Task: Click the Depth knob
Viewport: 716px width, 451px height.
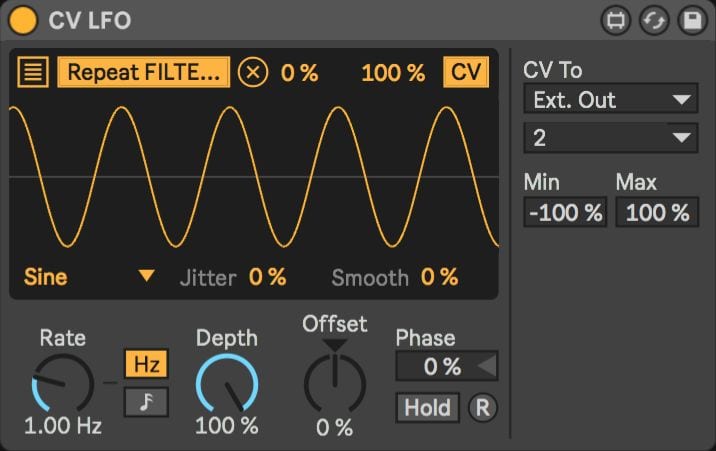Action: pyautogui.click(x=227, y=383)
